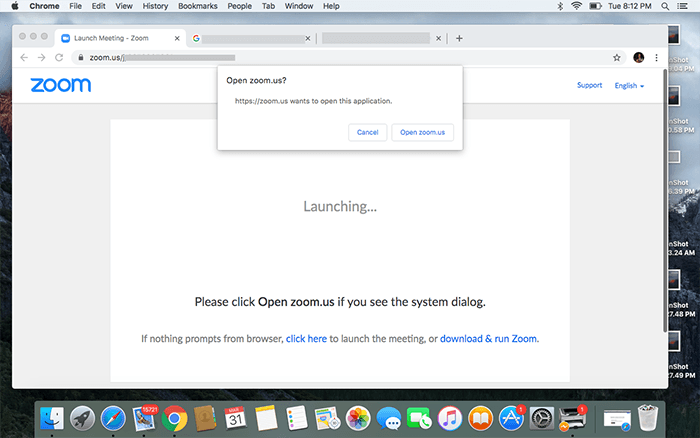Open Calendar icon showing 31
This screenshot has width=700, height=438.
(235, 419)
